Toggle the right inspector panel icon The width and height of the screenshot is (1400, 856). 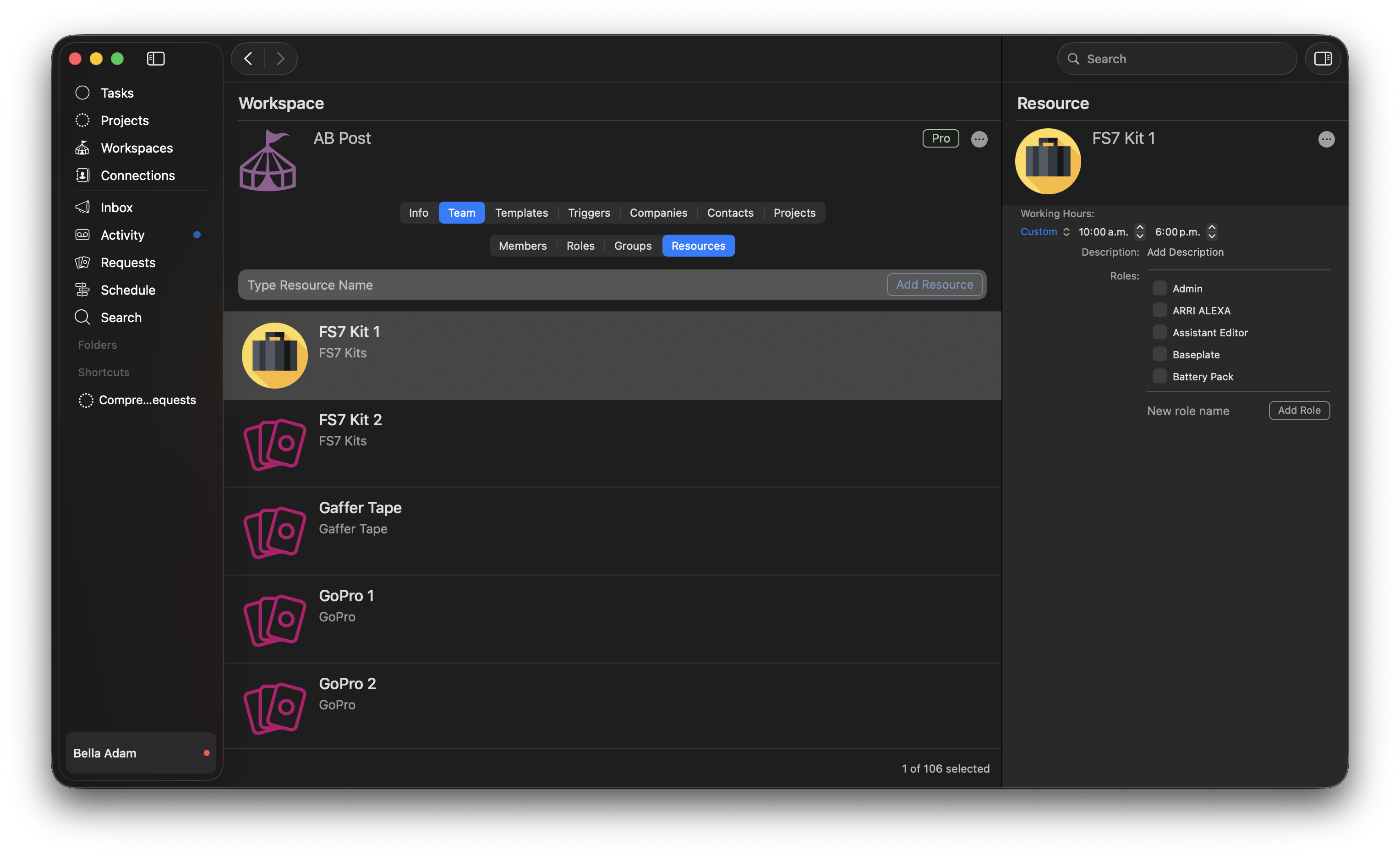pyautogui.click(x=1323, y=59)
